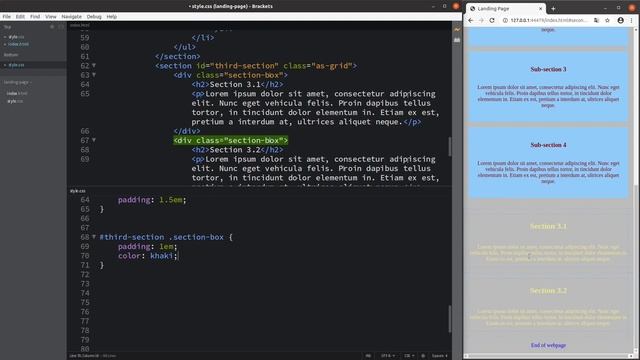
Task: Open Chrome profile avatar menu
Action: (x=620, y=20)
